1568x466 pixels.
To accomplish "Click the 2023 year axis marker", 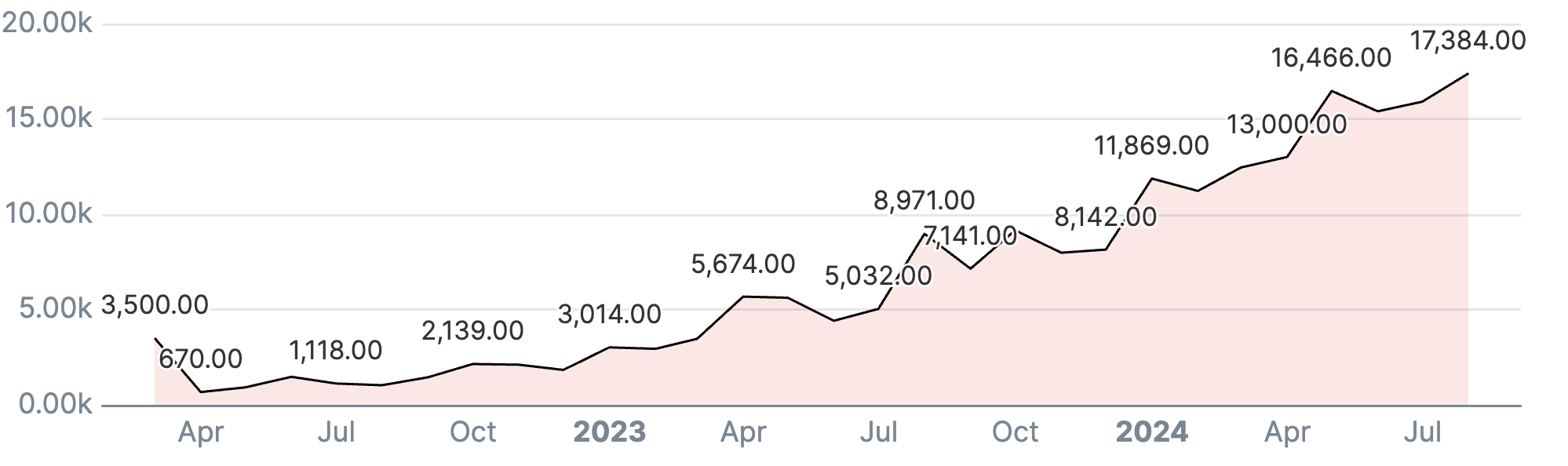I will pos(609,432).
